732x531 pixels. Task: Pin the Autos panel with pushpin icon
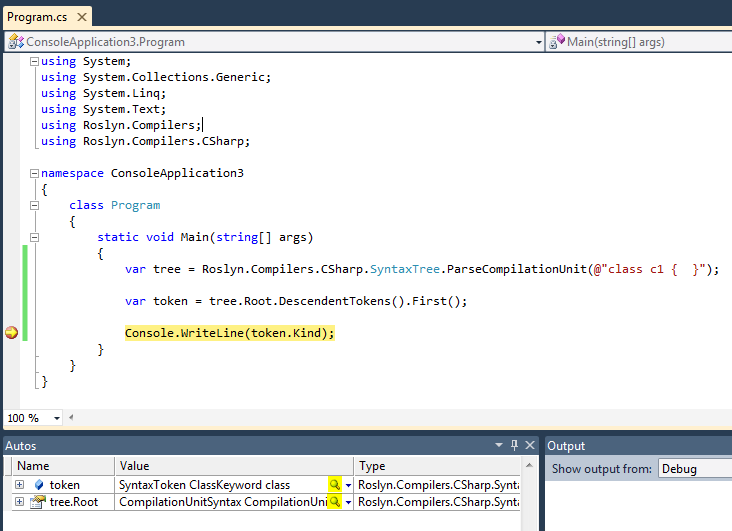click(514, 446)
